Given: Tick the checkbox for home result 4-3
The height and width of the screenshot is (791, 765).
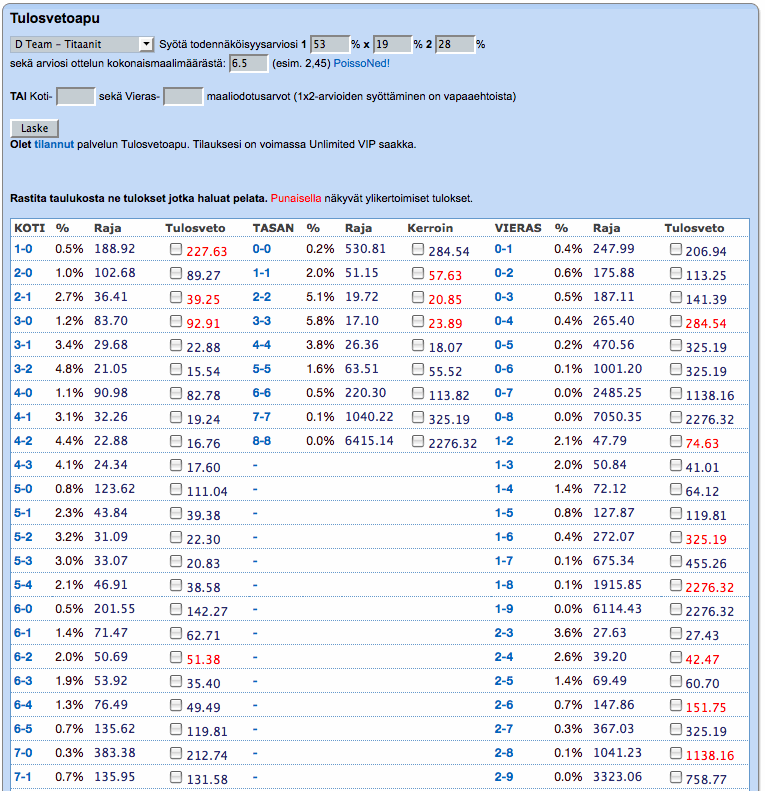Looking at the screenshot, I should coord(176,465).
